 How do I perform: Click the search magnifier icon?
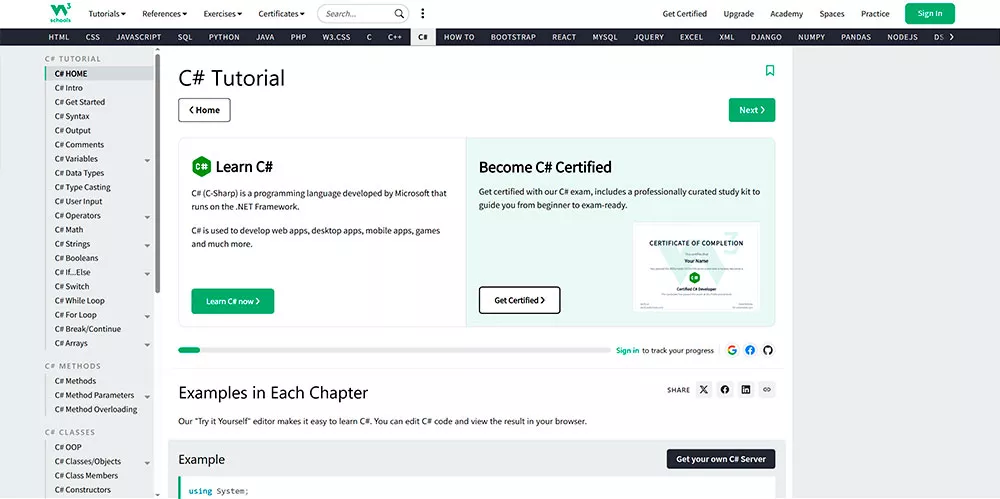[x=399, y=13]
